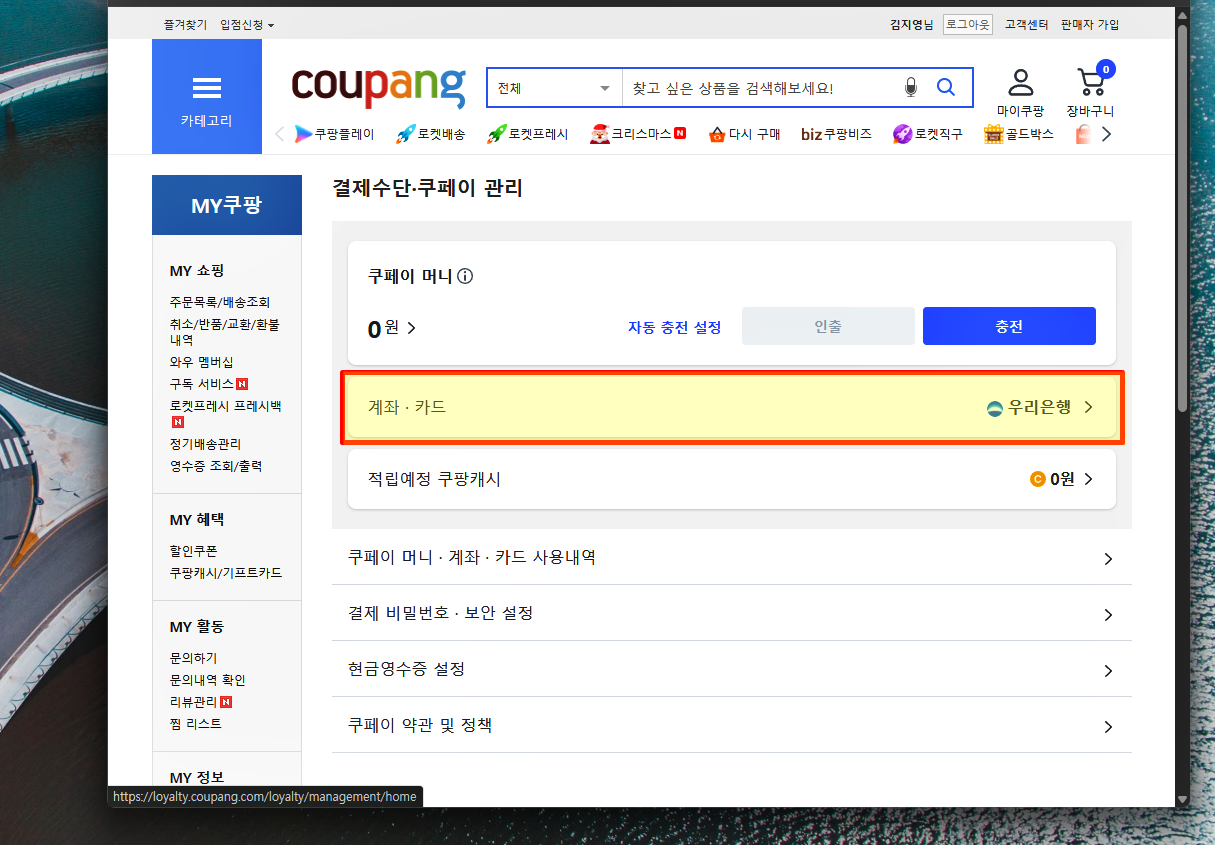Image resolution: width=1215 pixels, height=845 pixels.
Task: Open 주문목록/배송조회 in sidebar
Action: tap(220, 302)
